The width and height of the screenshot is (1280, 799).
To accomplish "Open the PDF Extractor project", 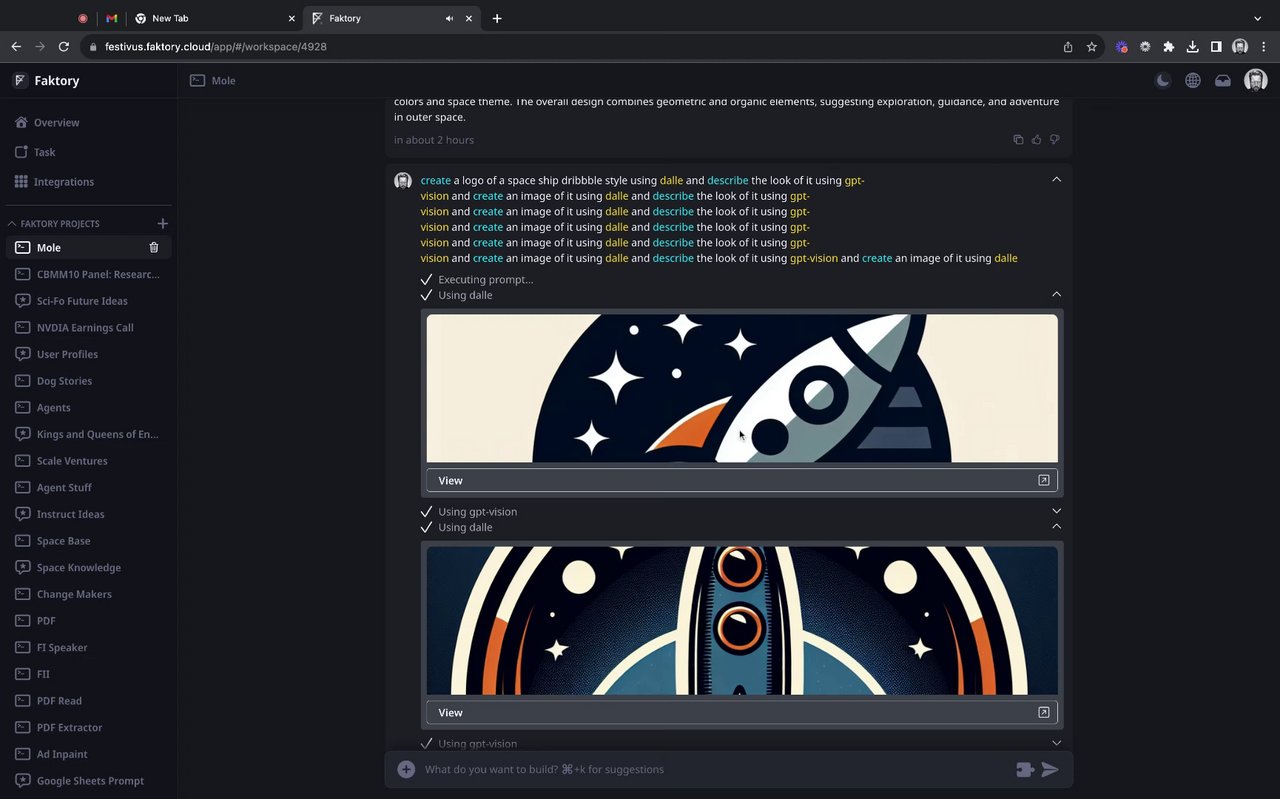I will 88,728.
